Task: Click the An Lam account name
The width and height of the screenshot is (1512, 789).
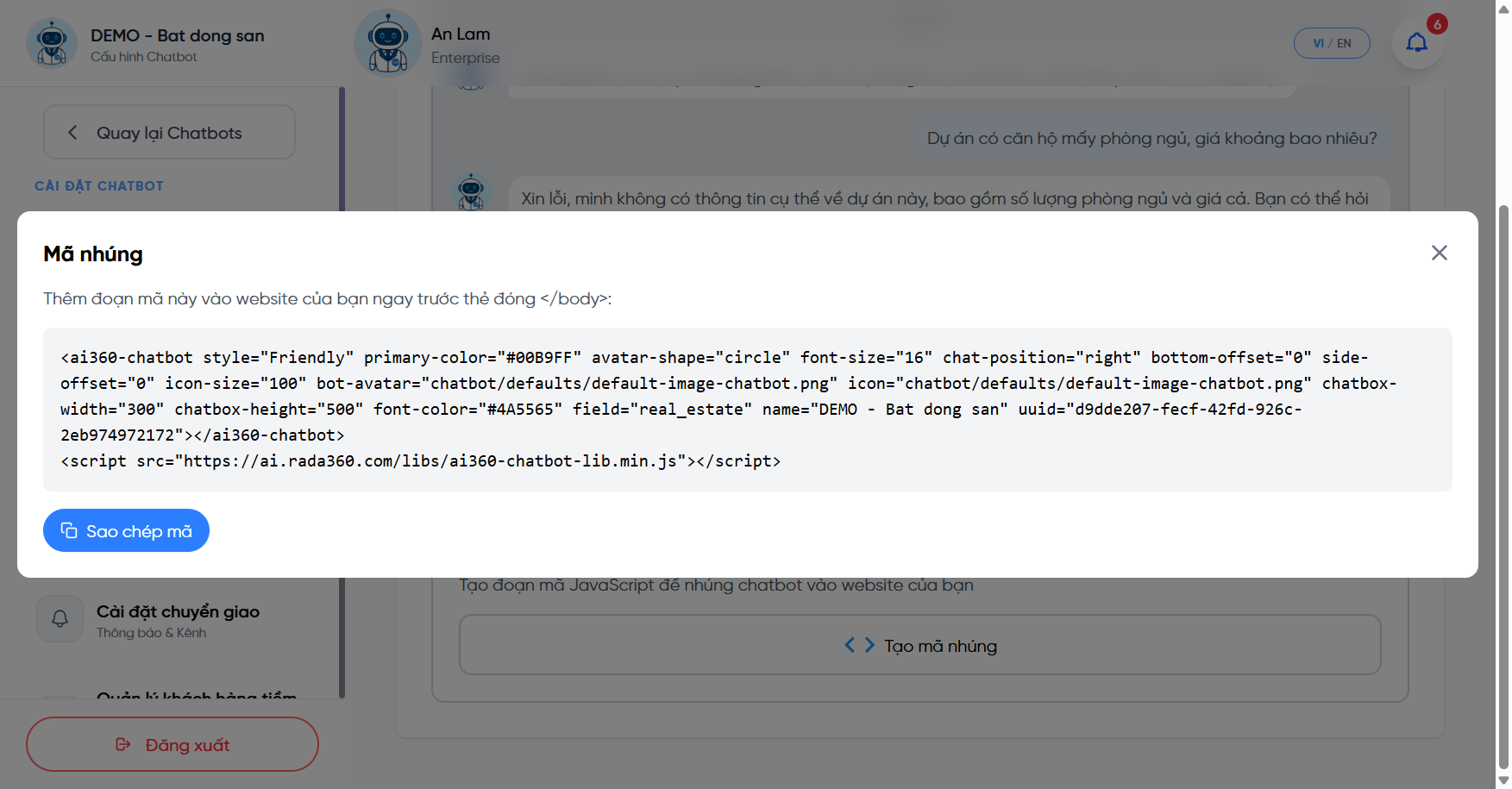Action: [461, 34]
